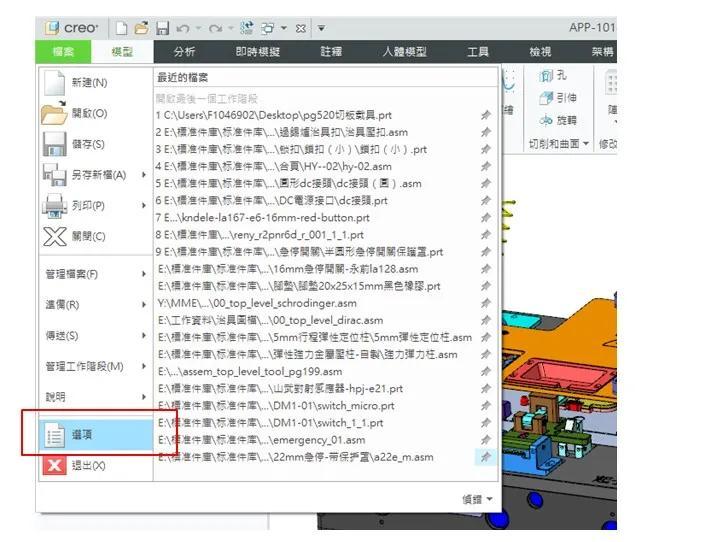Click the 引伸 extrude tool in ribbon
This screenshot has width=723, height=542.
557,98
